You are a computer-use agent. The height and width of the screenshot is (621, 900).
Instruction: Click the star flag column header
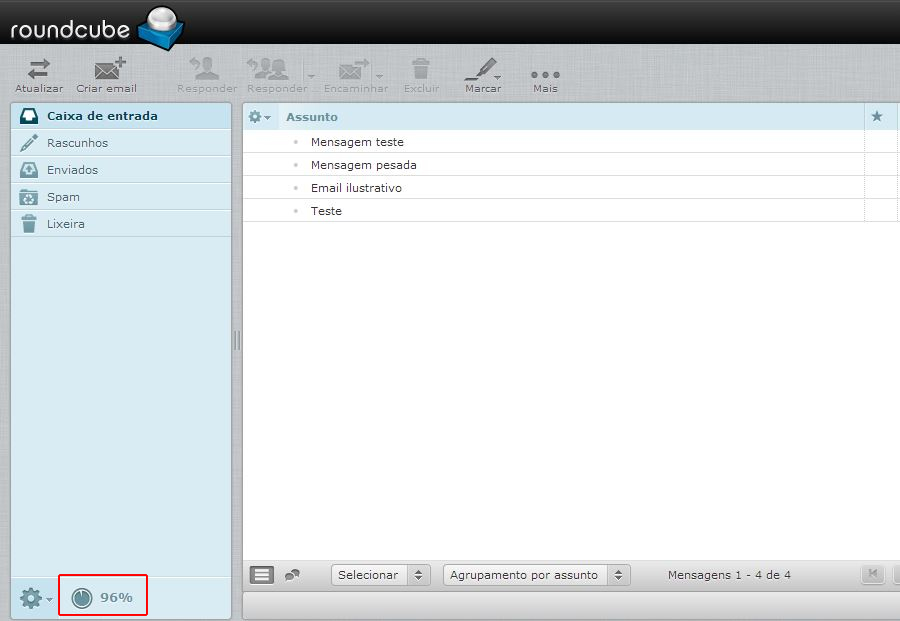[877, 117]
